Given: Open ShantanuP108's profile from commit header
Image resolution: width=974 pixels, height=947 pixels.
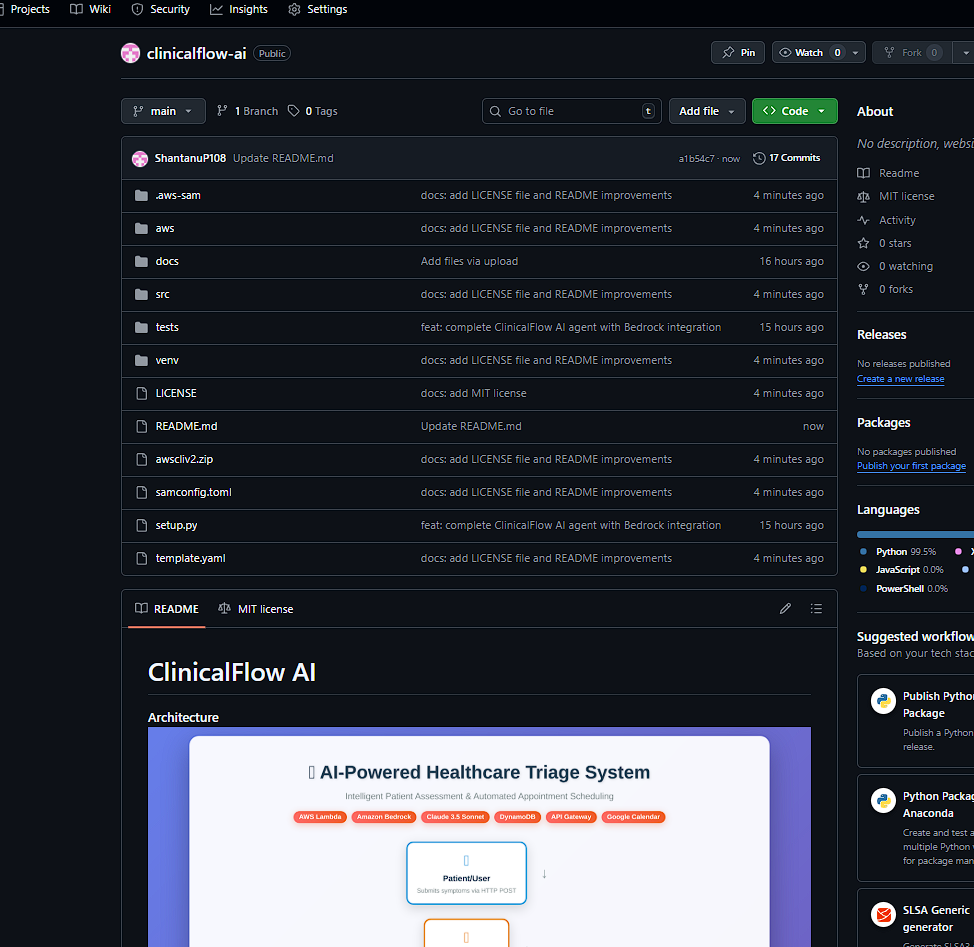Looking at the screenshot, I should (190, 158).
